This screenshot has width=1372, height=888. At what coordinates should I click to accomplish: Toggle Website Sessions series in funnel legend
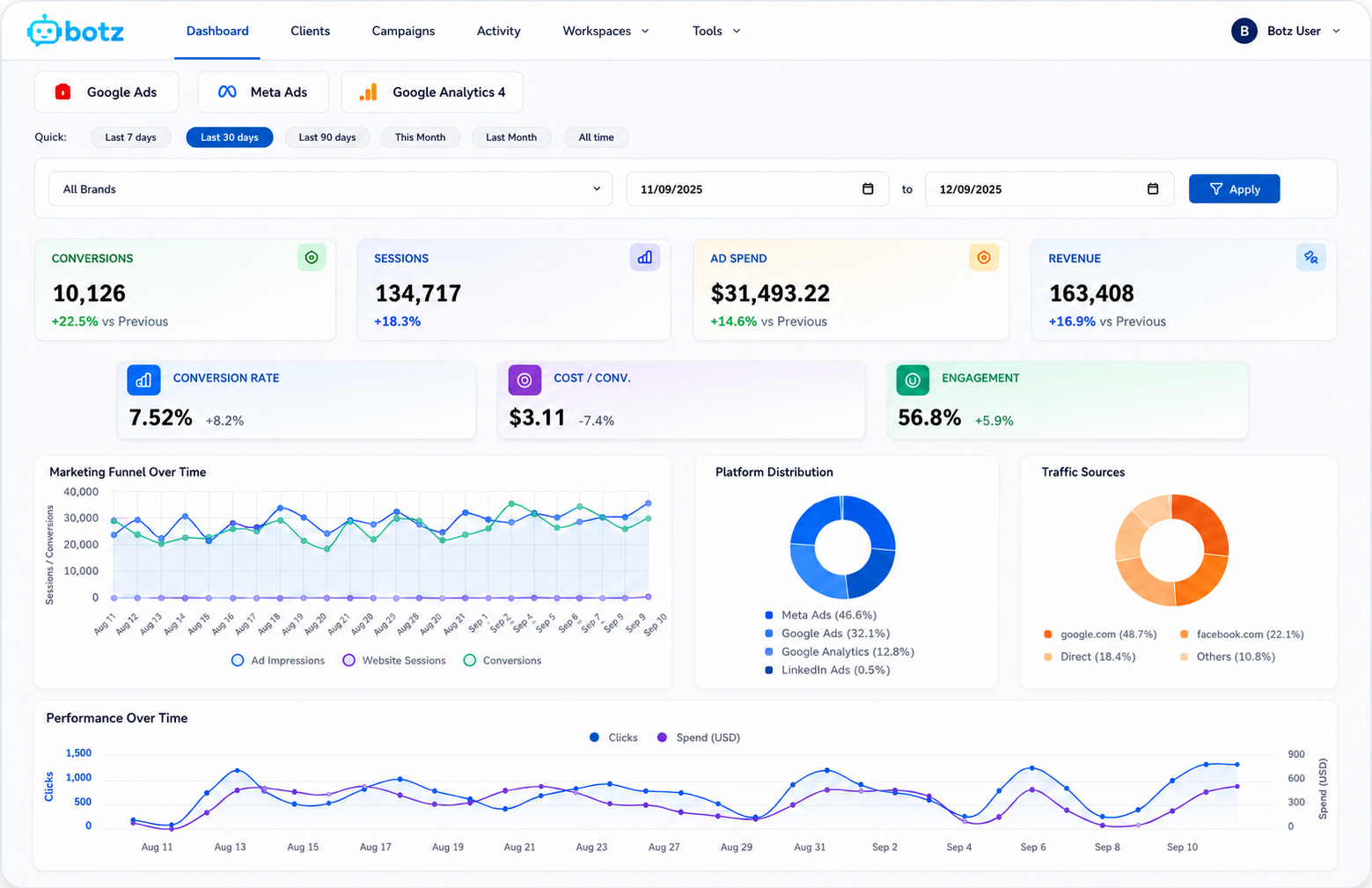pos(393,660)
